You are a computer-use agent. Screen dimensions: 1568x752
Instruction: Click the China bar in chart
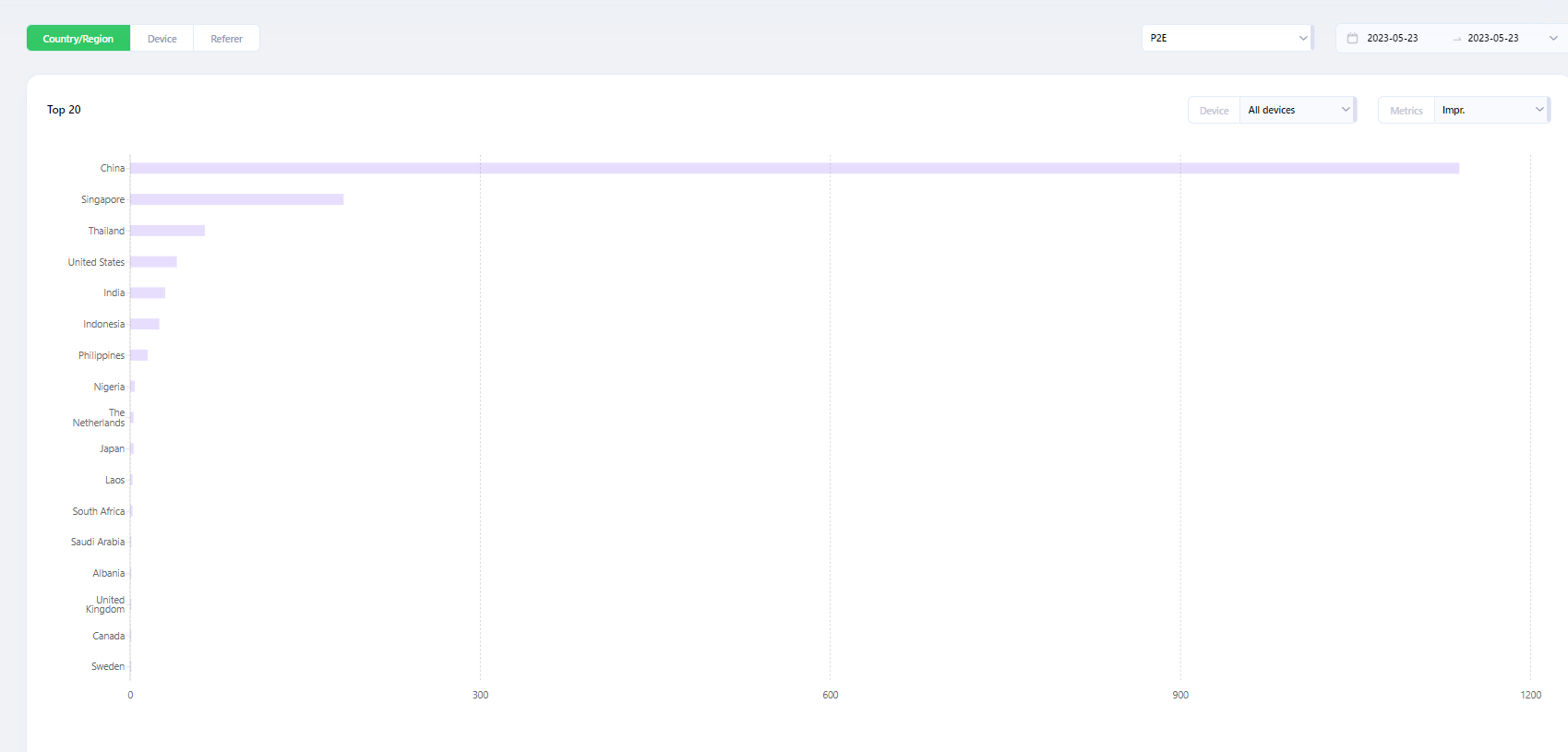(794, 168)
